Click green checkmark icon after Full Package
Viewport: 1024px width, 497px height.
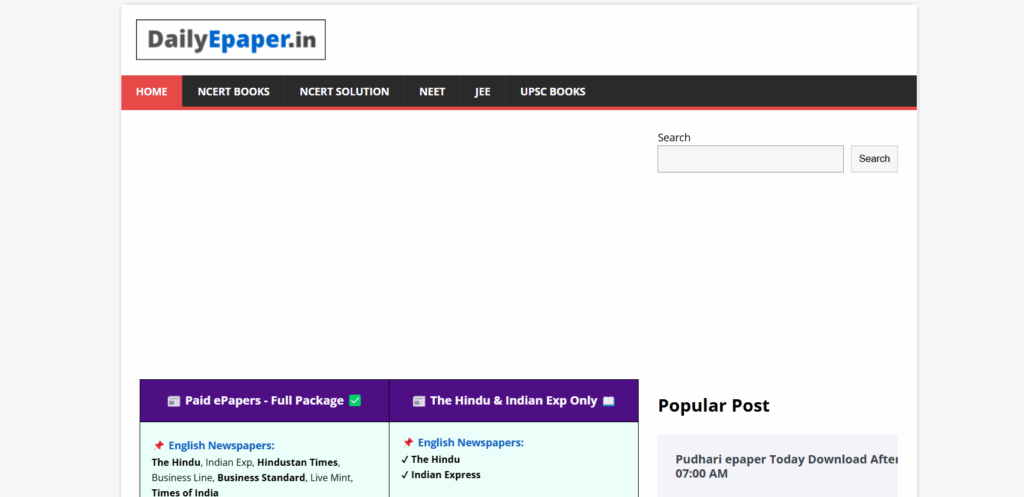point(355,401)
